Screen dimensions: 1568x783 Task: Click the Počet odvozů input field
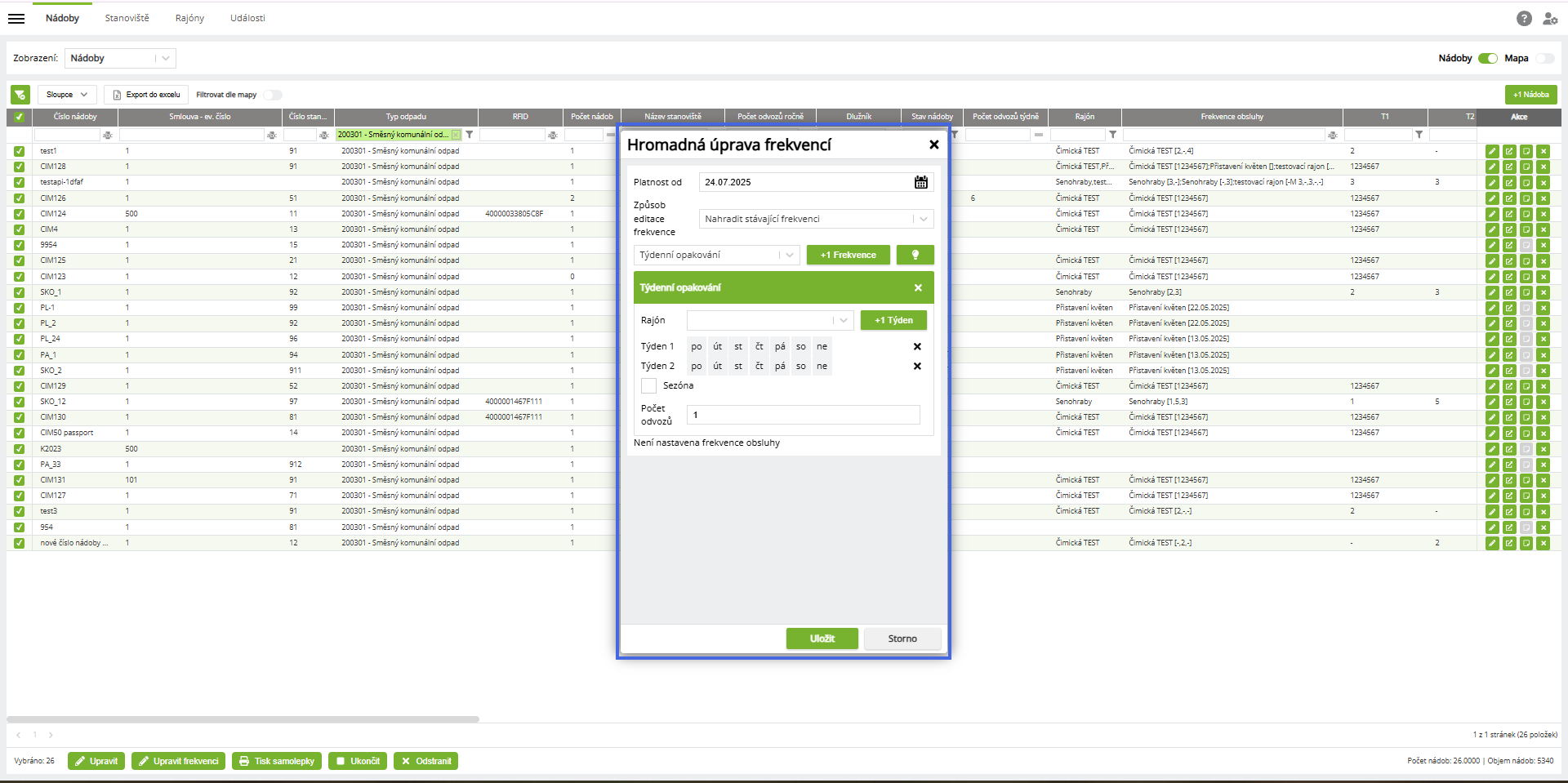tap(803, 415)
